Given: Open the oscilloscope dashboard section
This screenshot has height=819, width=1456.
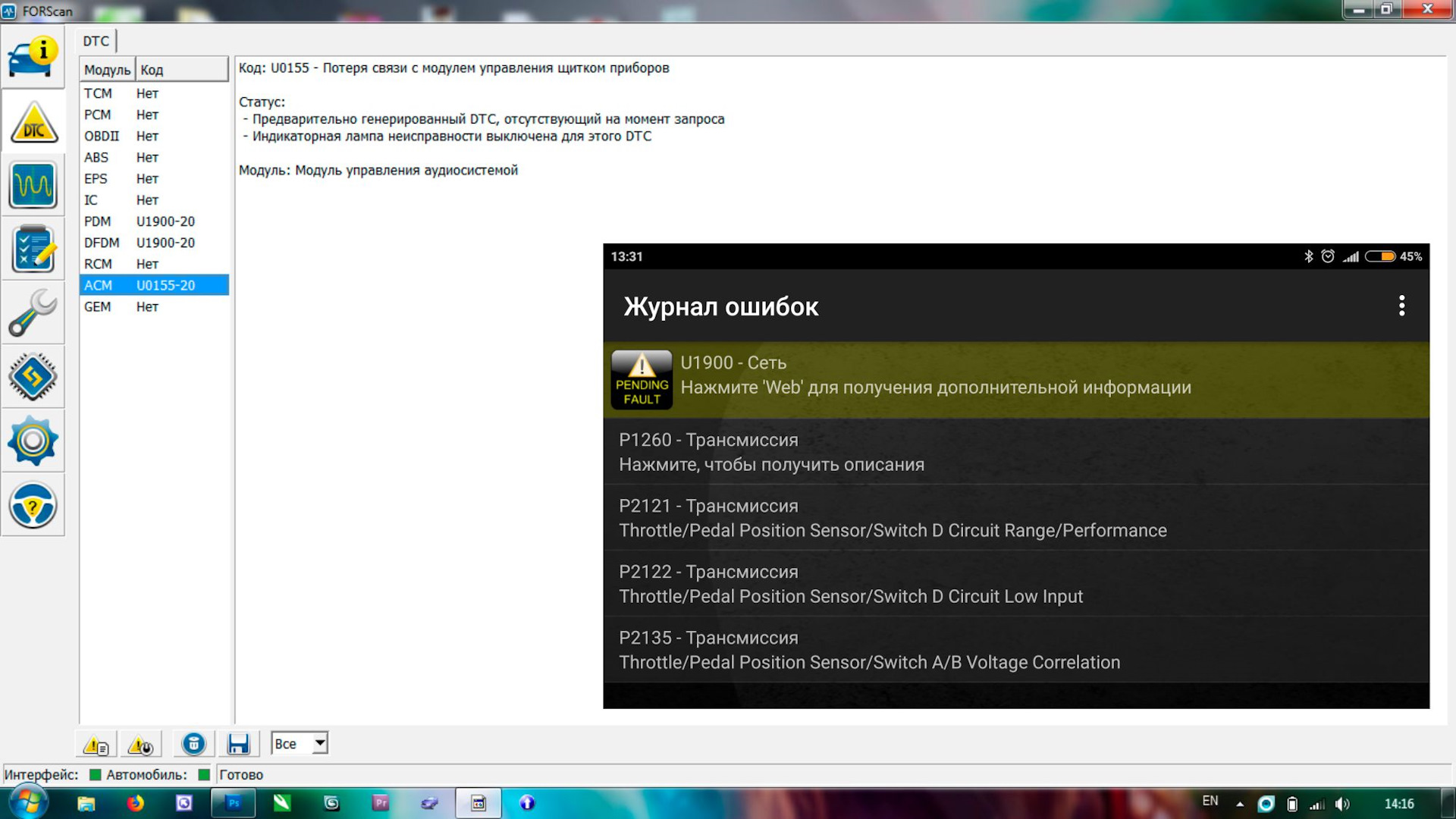Looking at the screenshot, I should 33,185.
